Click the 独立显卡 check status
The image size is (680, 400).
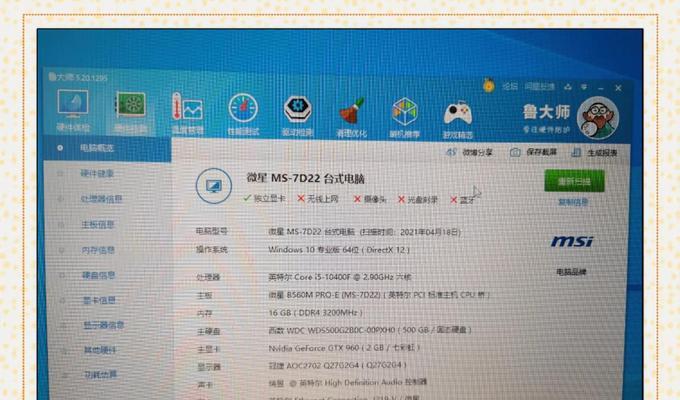pyautogui.click(x=264, y=199)
